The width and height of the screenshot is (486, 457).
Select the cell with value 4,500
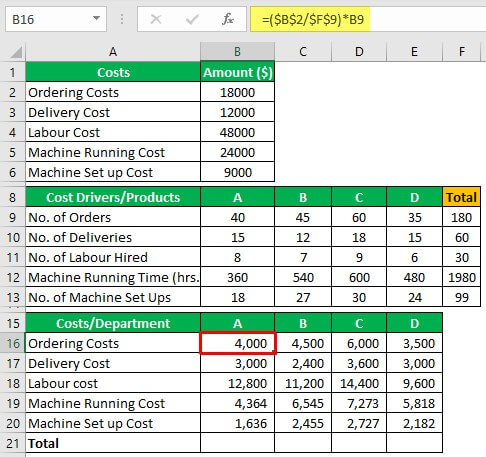(x=303, y=343)
